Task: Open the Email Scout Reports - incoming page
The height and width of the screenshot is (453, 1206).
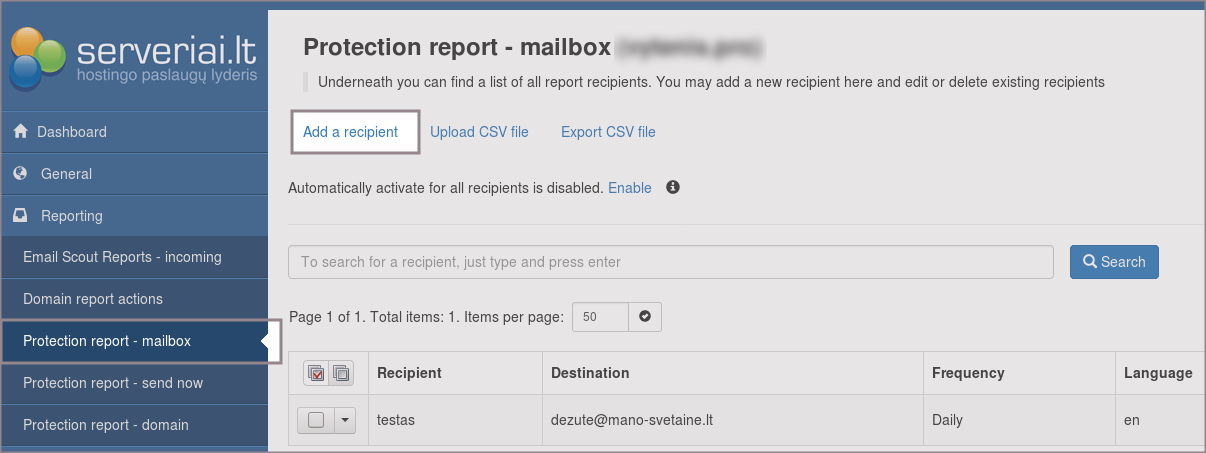Action: tap(122, 257)
